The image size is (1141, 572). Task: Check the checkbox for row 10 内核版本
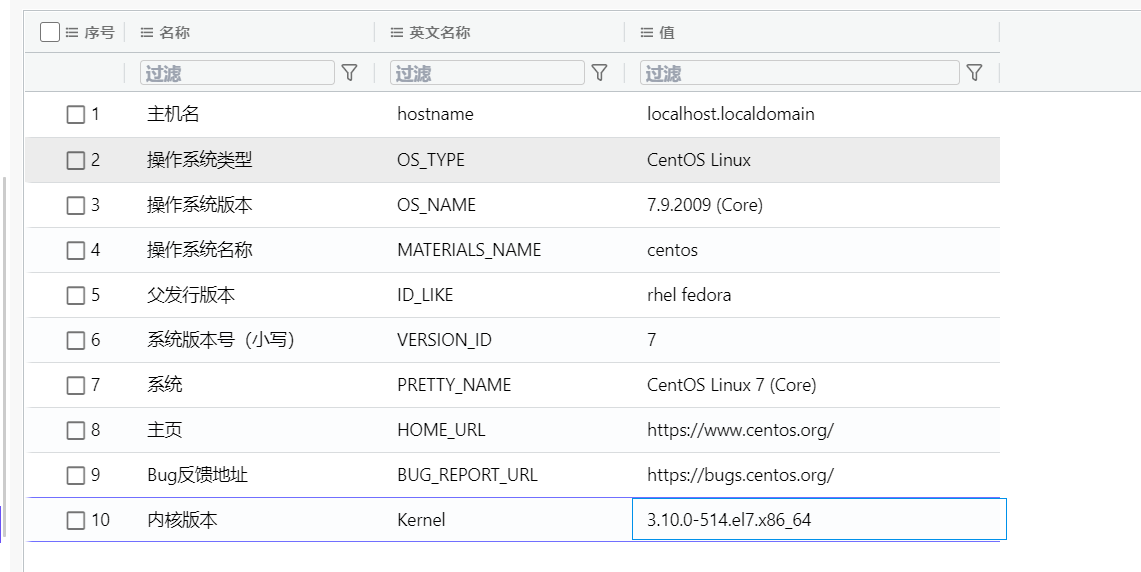(76, 520)
